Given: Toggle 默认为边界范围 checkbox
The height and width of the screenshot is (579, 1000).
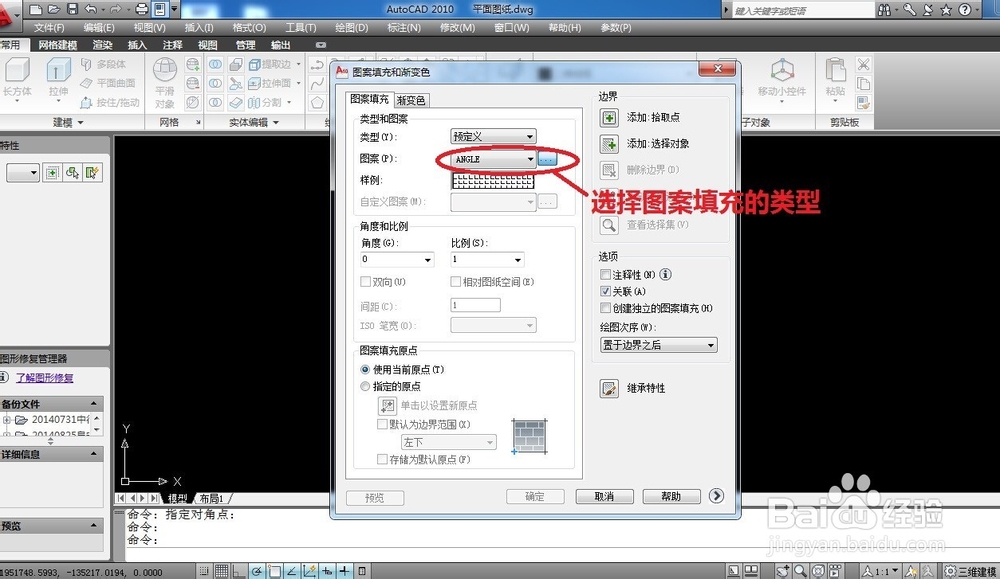Looking at the screenshot, I should point(382,424).
